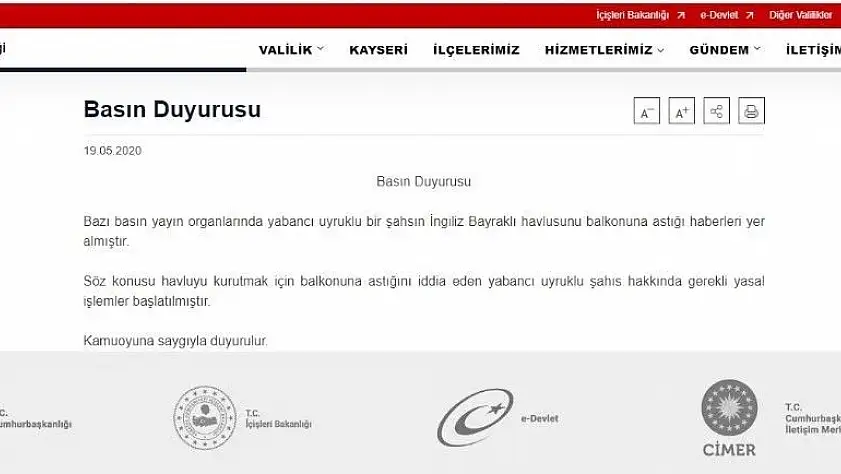
Task: Click the e-Devlet footer text link
Action: (540, 418)
